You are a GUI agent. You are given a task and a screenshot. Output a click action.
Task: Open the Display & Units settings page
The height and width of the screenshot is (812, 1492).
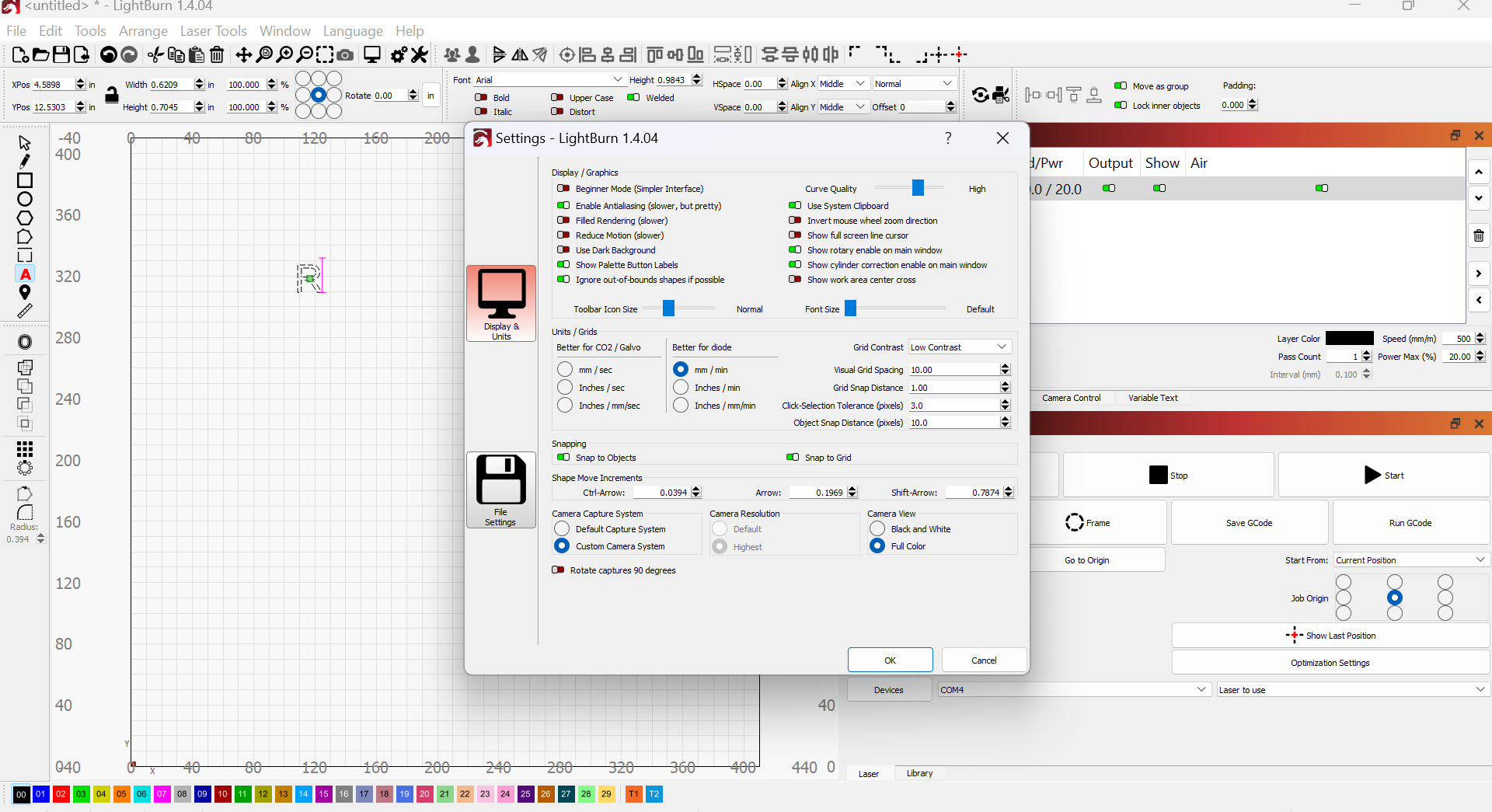click(x=501, y=303)
